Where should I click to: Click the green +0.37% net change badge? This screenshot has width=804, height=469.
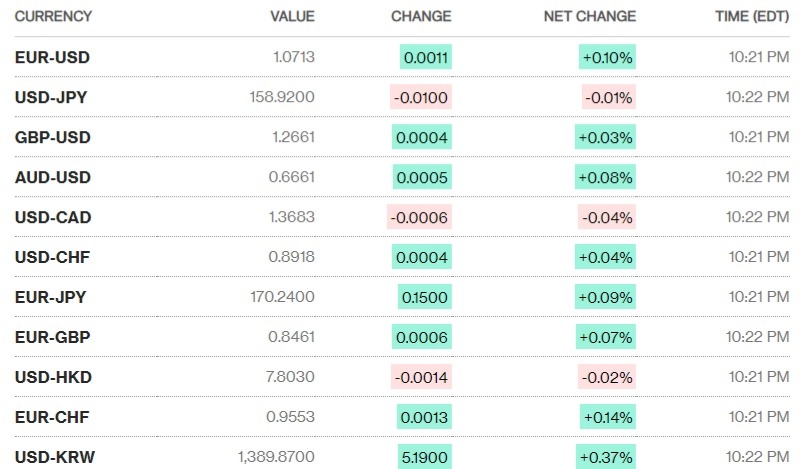(x=606, y=457)
